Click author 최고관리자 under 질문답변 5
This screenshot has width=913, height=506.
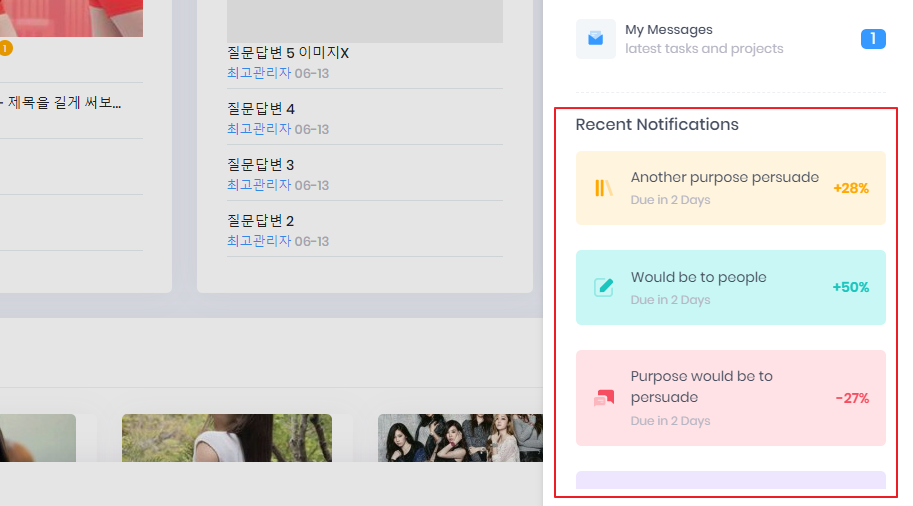(259, 73)
